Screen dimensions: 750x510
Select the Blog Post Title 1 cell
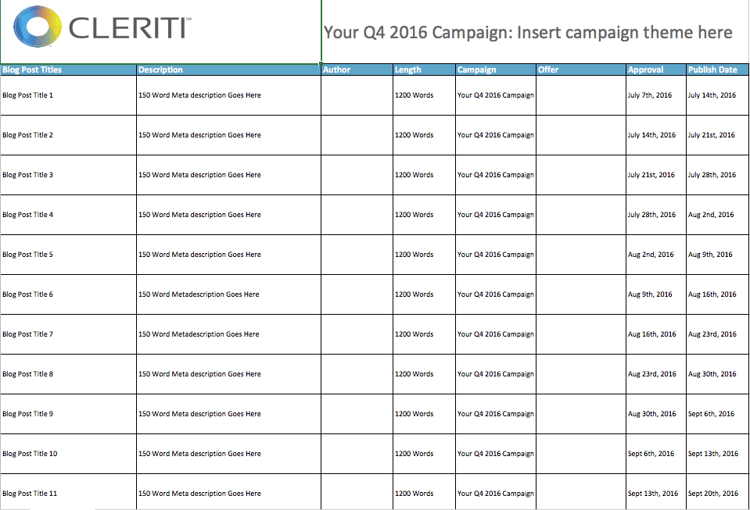68,95
